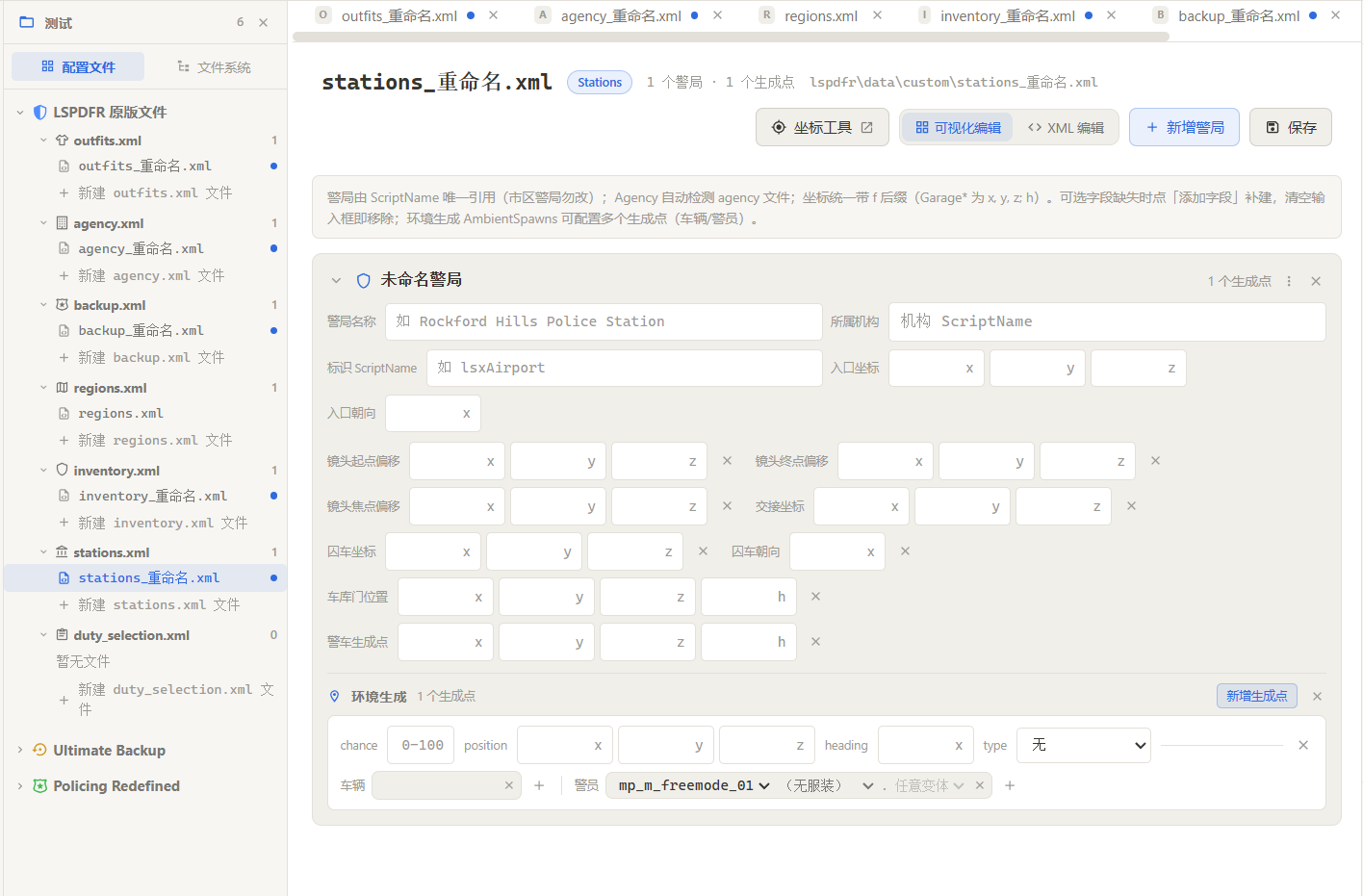Close the regions.xml editor tab

[x=877, y=15]
